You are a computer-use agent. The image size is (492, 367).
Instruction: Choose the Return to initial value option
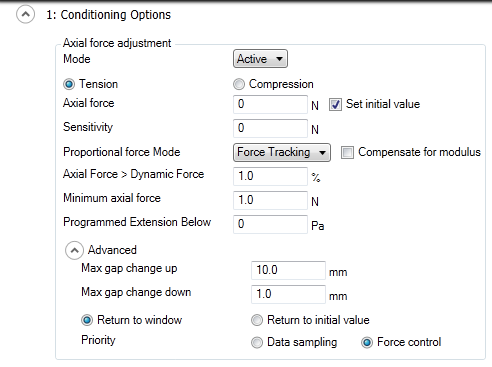pos(257,320)
